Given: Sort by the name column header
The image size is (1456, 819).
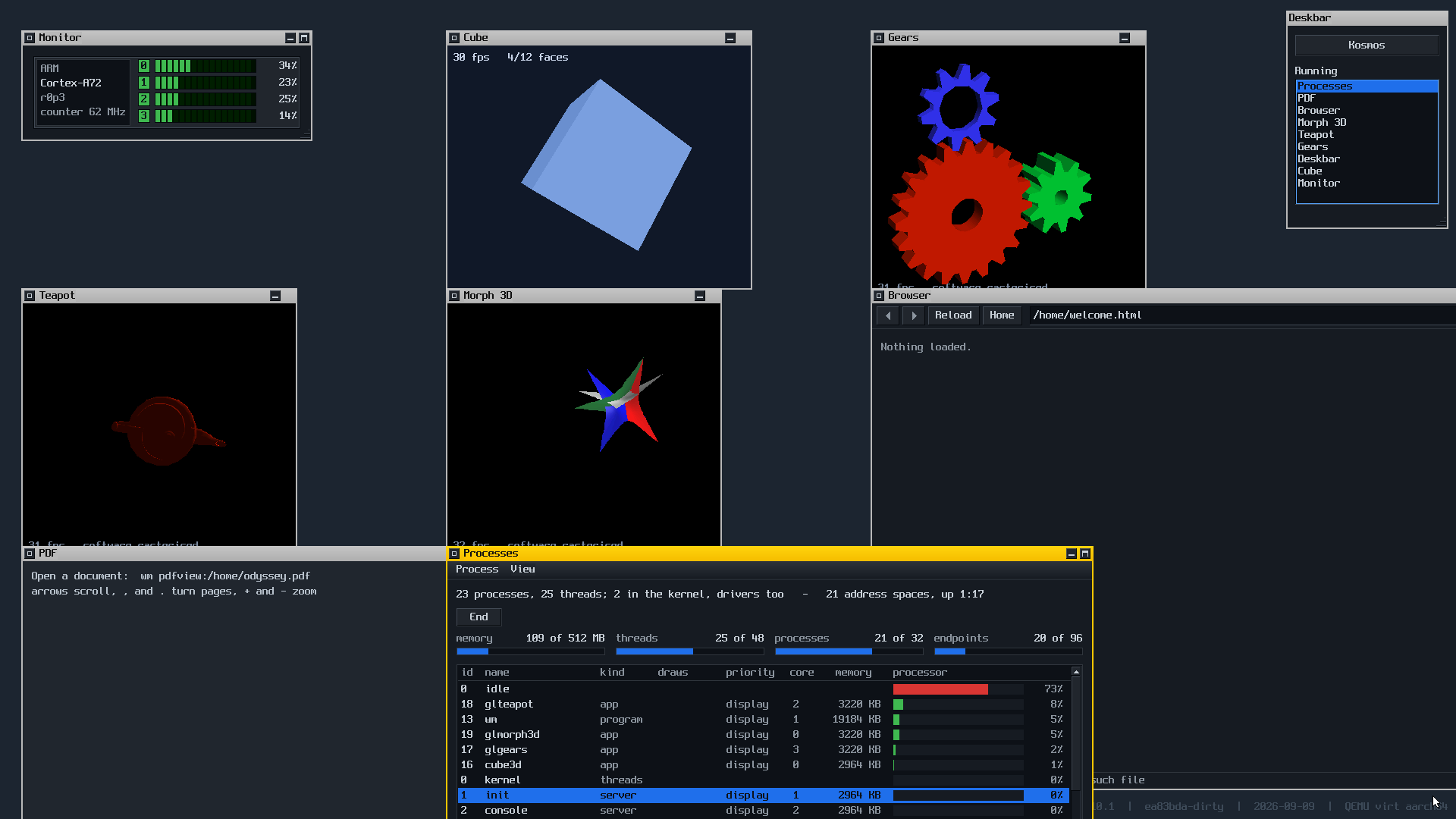Looking at the screenshot, I should click(497, 673).
